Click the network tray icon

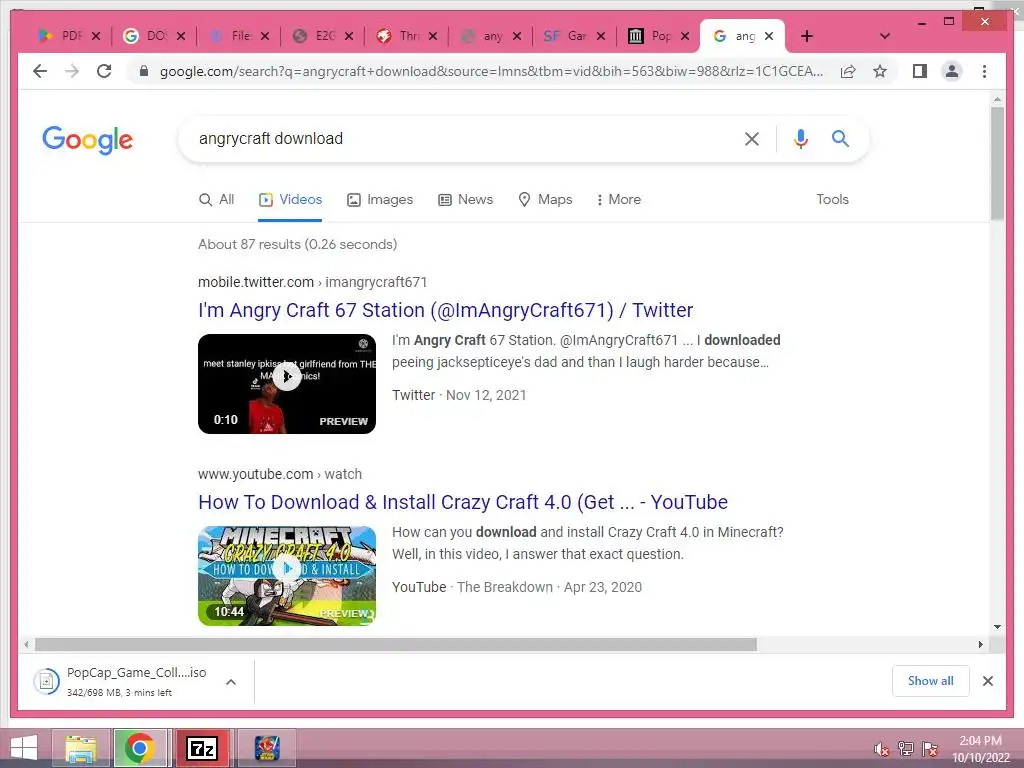tap(905, 749)
